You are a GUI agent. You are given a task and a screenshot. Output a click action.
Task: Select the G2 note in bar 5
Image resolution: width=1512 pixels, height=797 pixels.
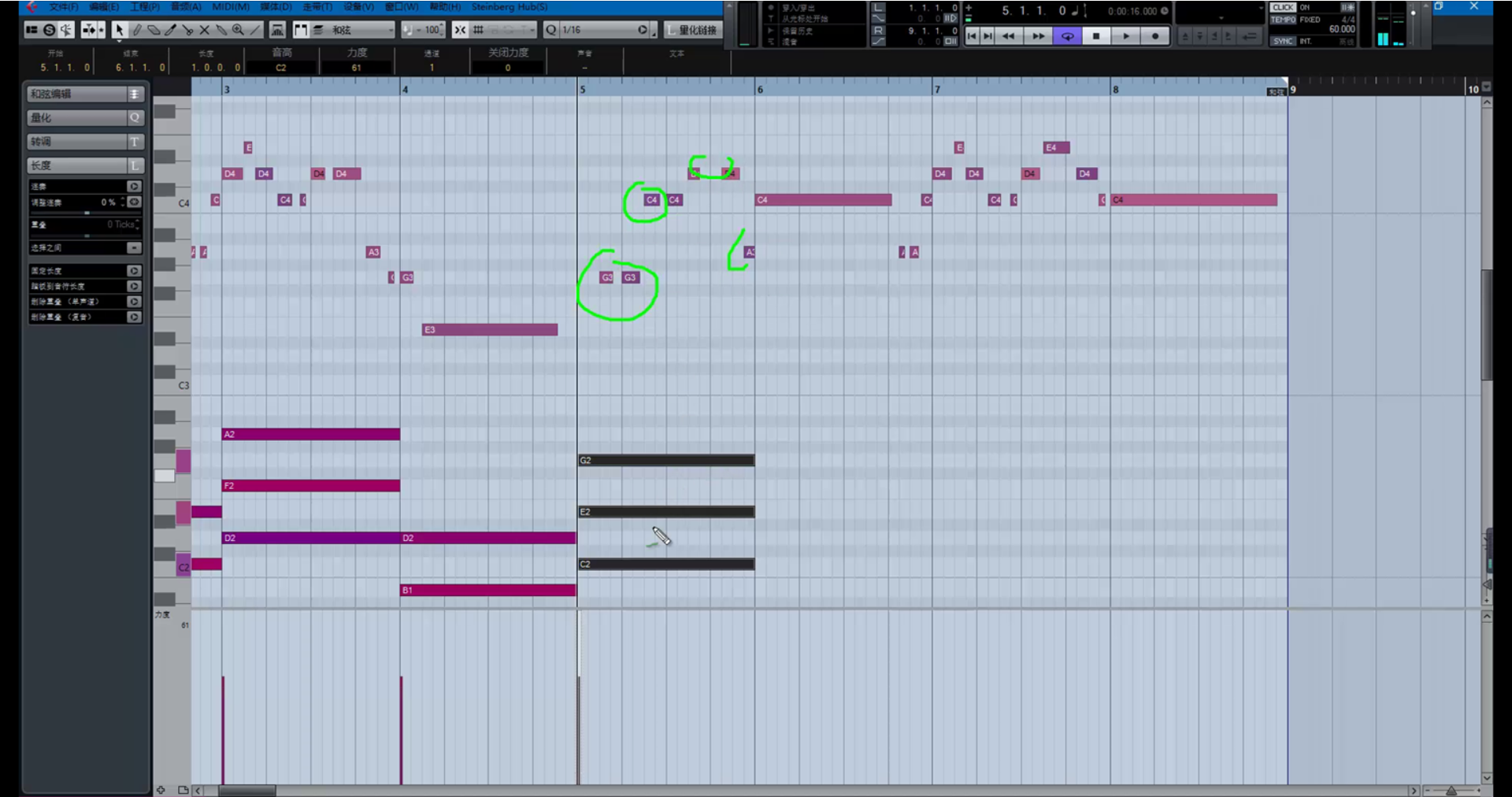(x=666, y=461)
